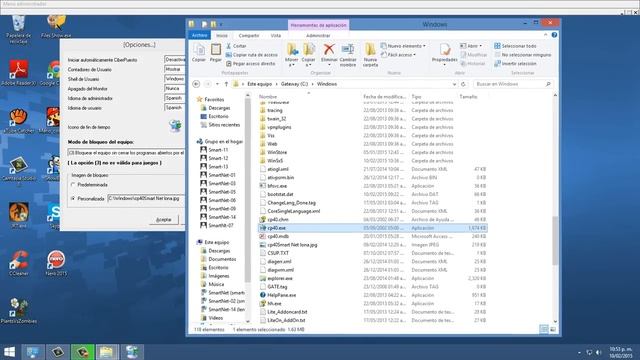Click Pegar acceso directo
Viewport: 640px width, 360px height.
pos(251,64)
